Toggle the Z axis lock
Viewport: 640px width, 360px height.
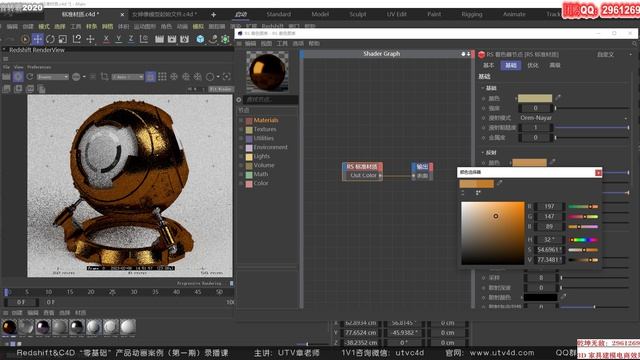131,39
